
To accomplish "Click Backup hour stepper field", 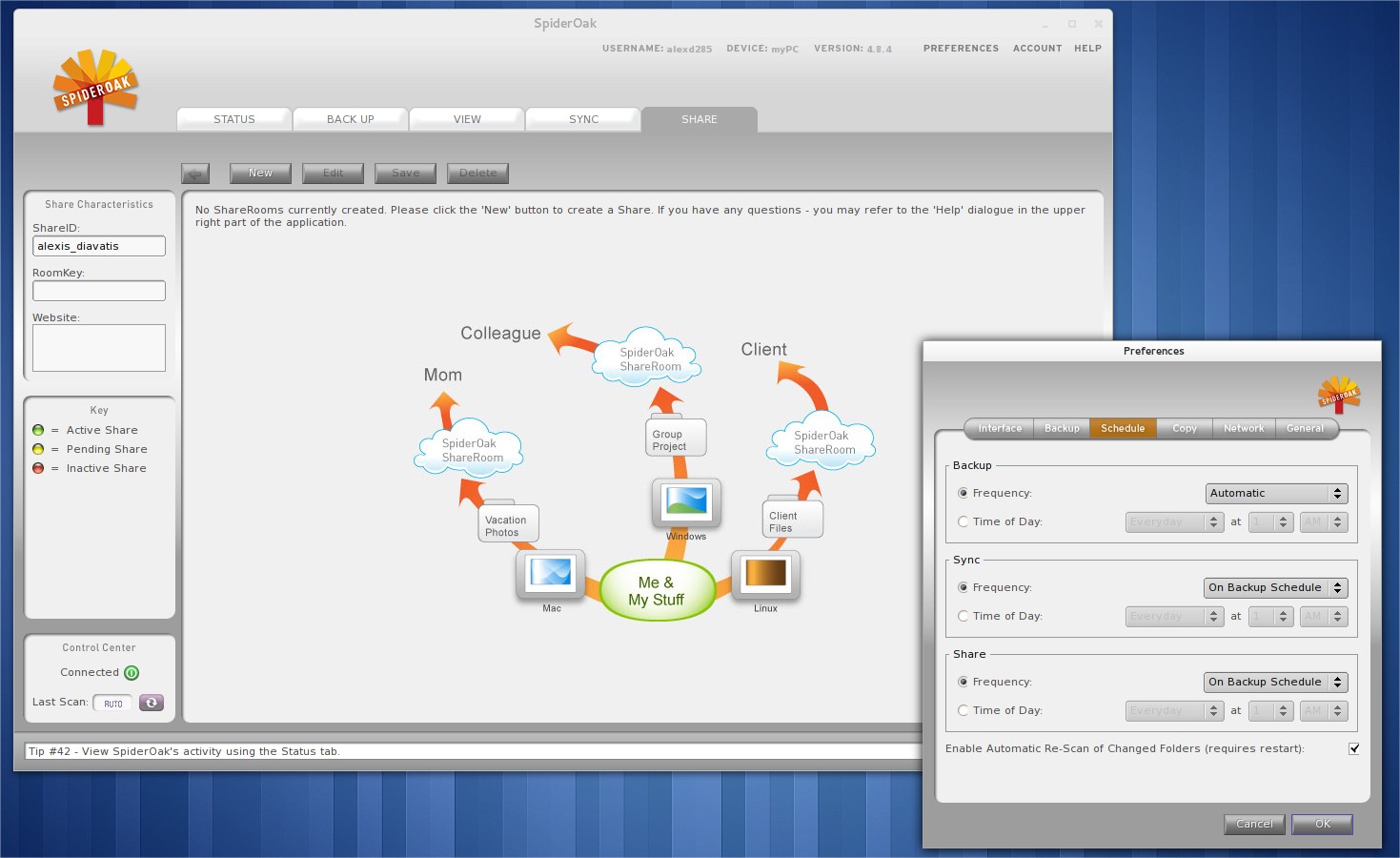I will [x=1270, y=521].
